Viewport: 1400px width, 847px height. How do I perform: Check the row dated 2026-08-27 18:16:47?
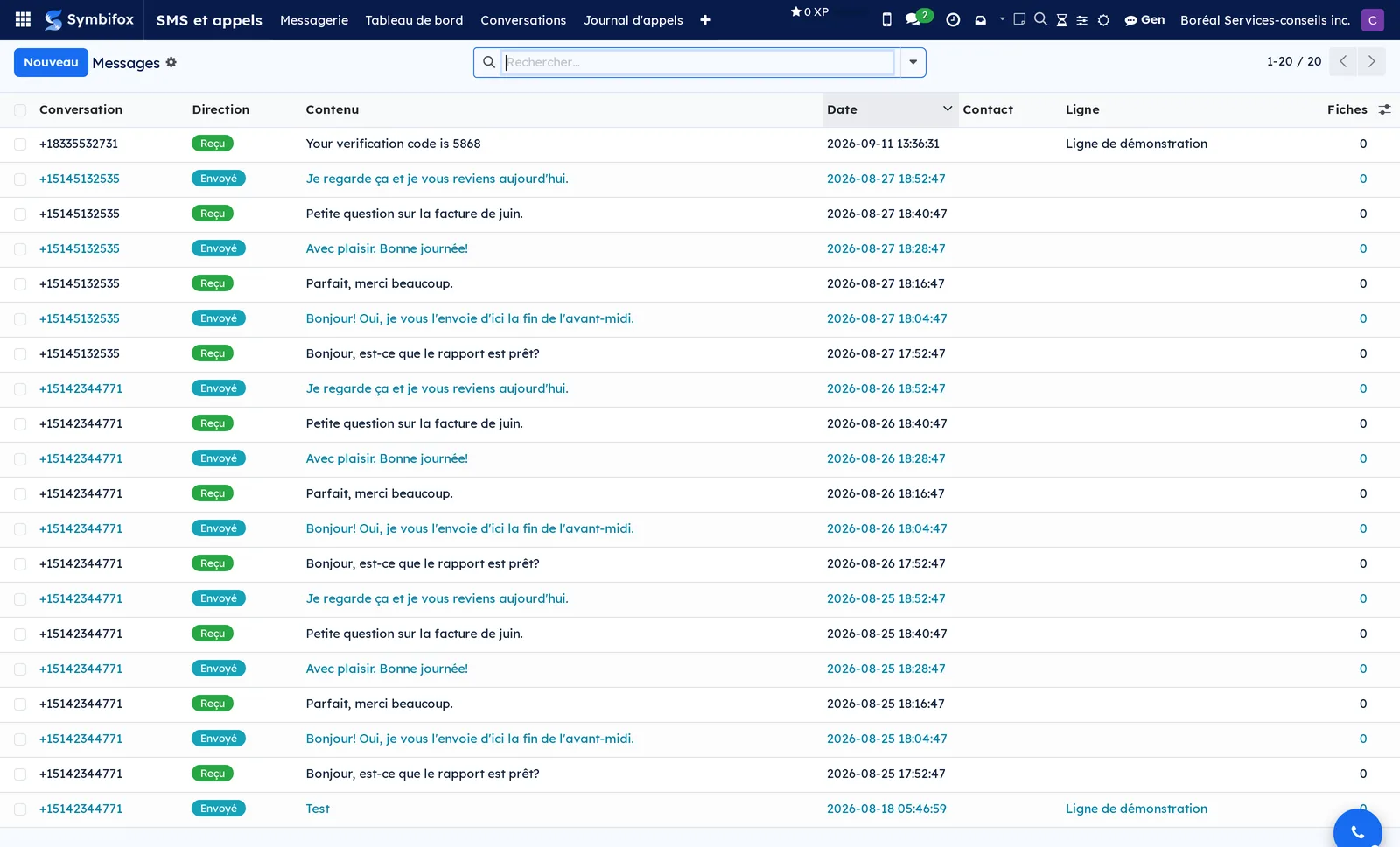[x=20, y=284]
